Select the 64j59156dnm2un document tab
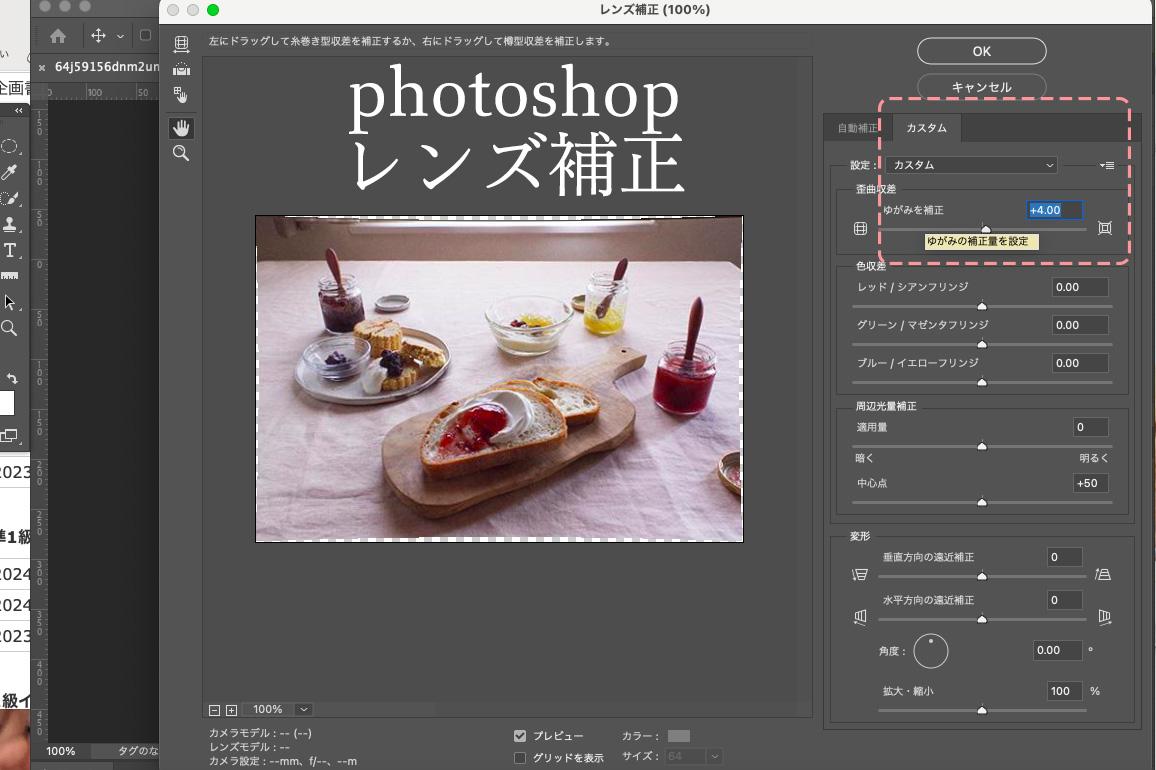The width and height of the screenshot is (1156, 770). pos(106,67)
